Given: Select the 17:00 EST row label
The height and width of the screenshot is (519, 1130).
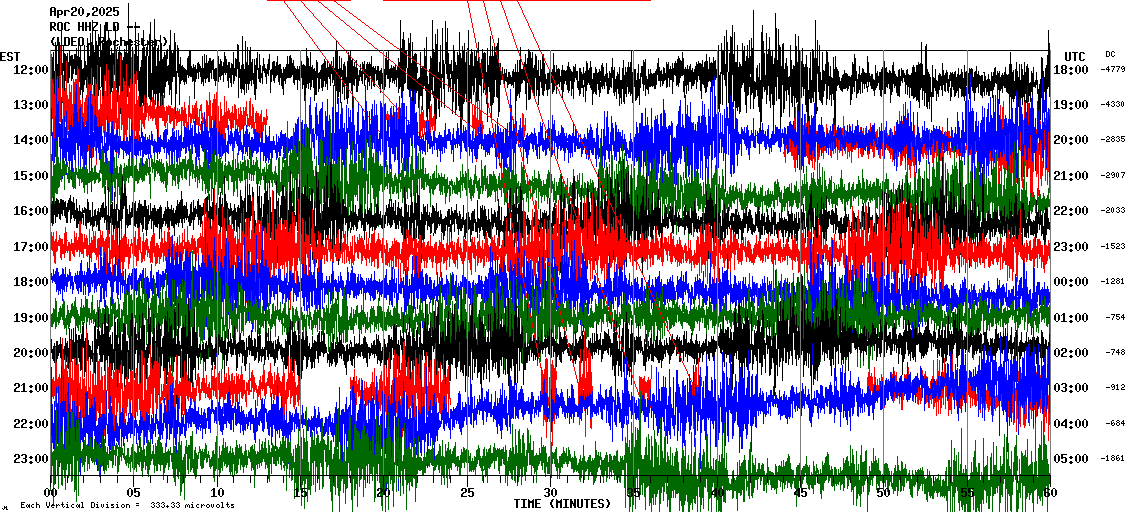Looking at the screenshot, I should point(31,247).
